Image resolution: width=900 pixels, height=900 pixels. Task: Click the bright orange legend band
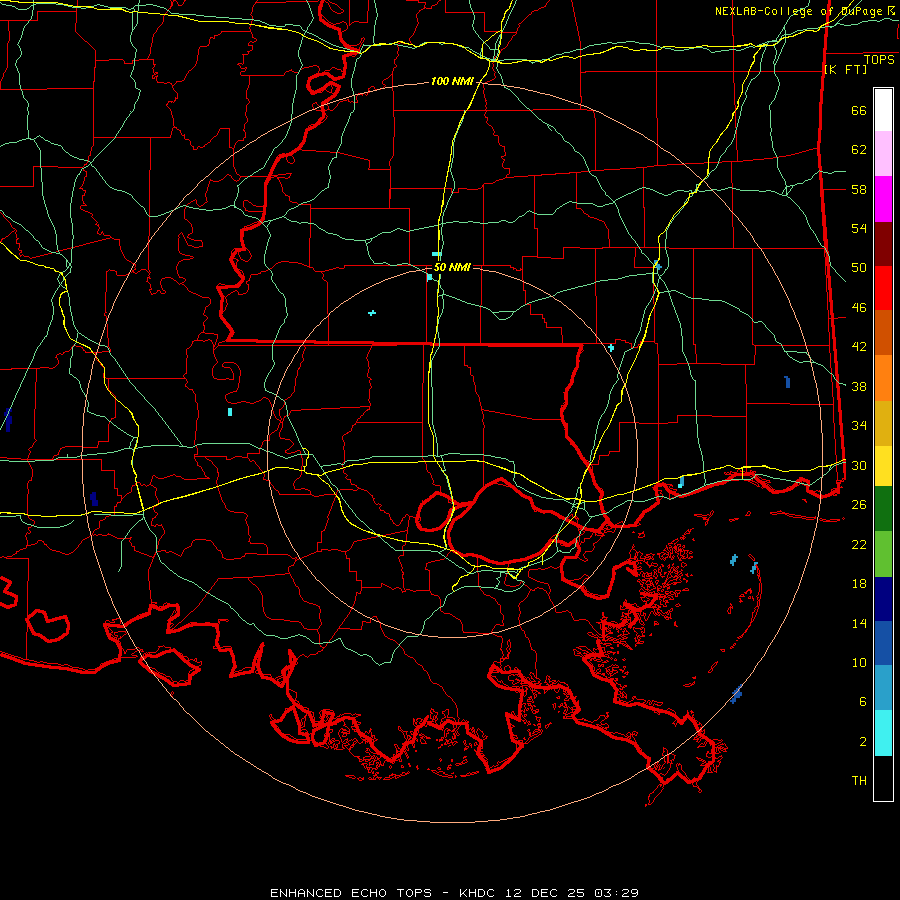tap(883, 378)
